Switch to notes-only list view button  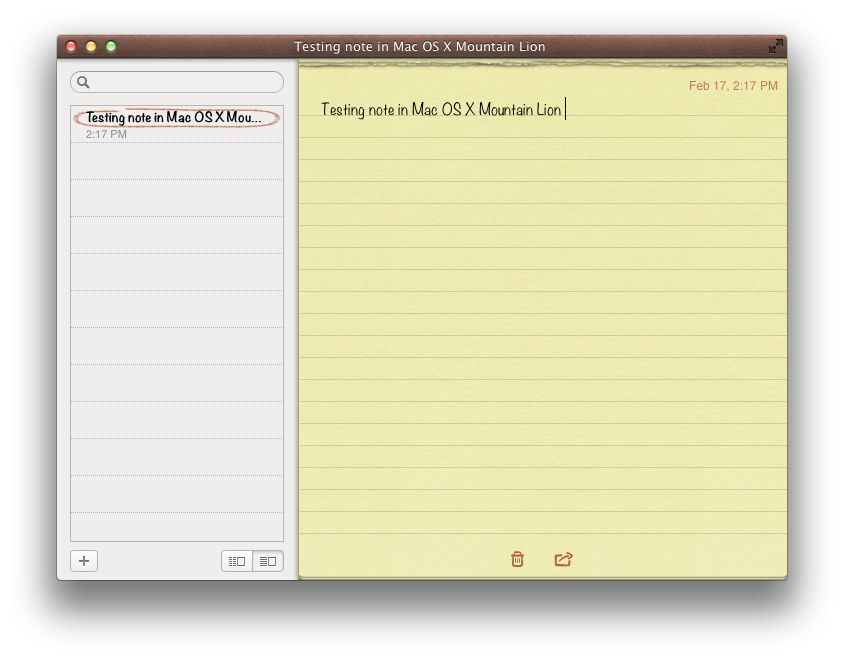pyautogui.click(x=268, y=562)
